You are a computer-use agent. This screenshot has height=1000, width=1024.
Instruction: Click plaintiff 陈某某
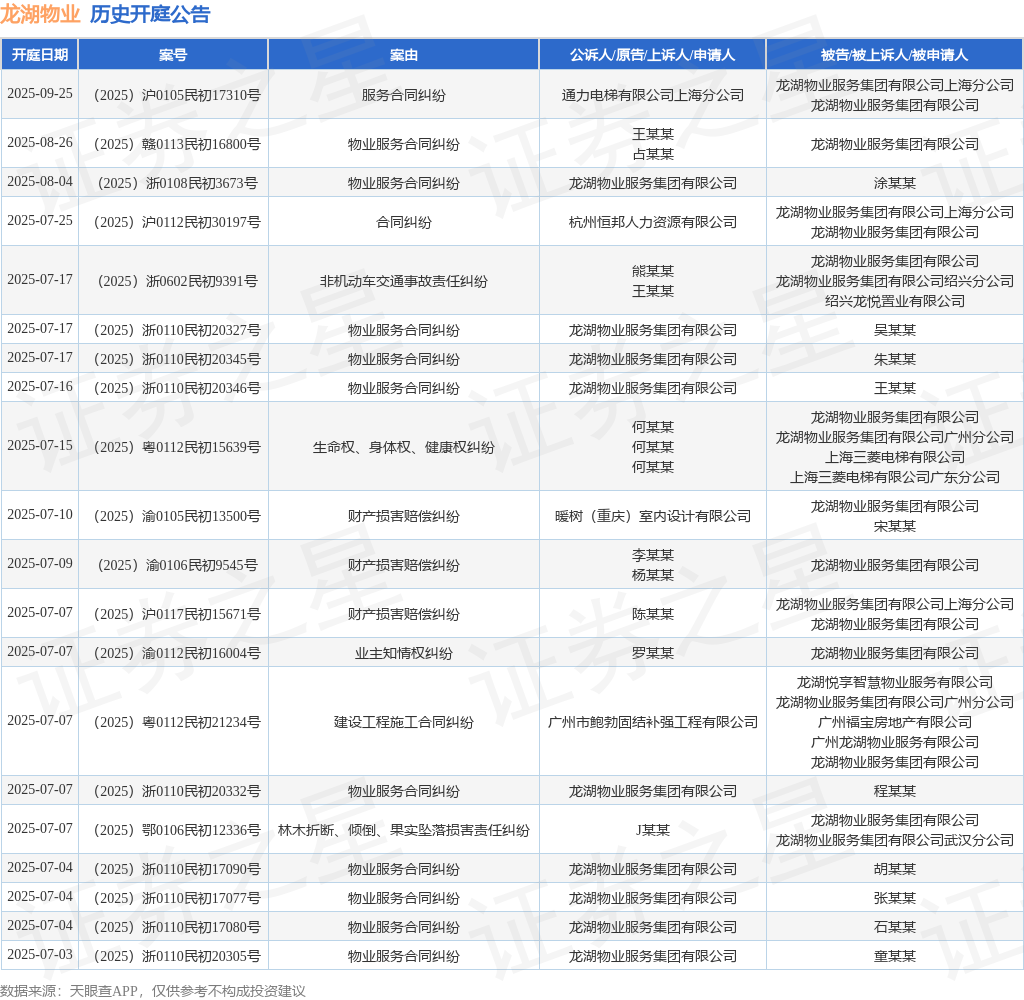point(652,614)
